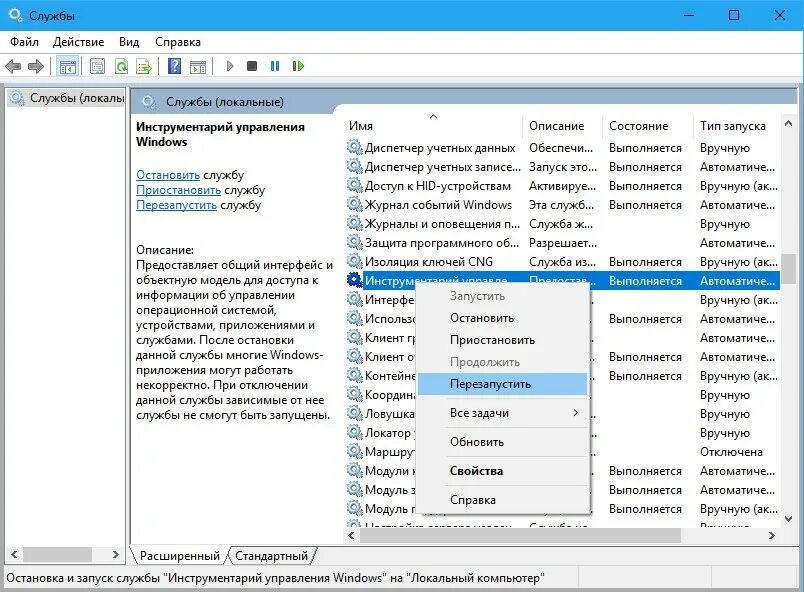This screenshot has height=592, width=804.
Task: Click the gear icon of Изоляция ключей CNG
Action: 354,261
